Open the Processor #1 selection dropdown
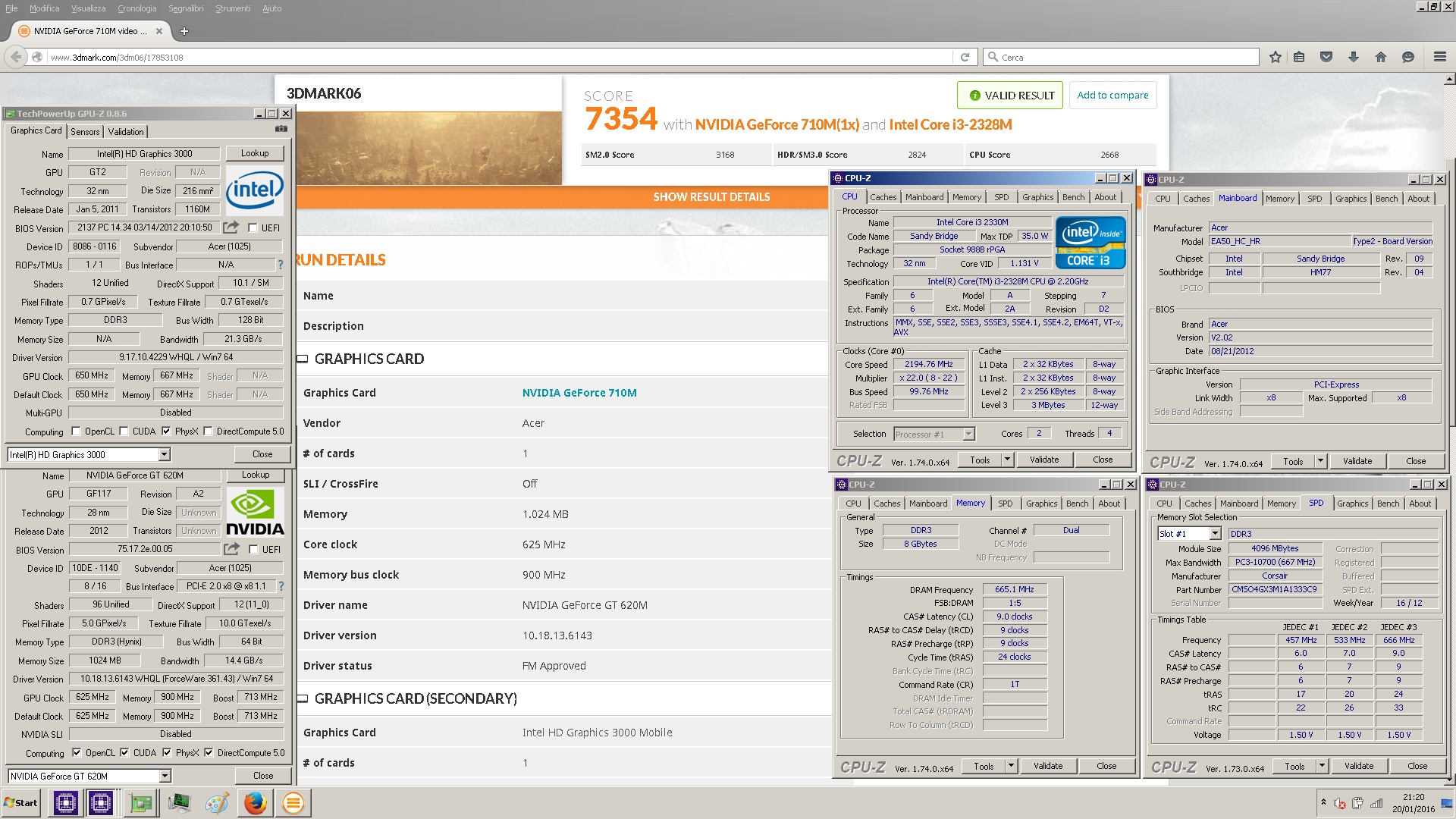This screenshot has width=1456, height=819. pos(968,434)
